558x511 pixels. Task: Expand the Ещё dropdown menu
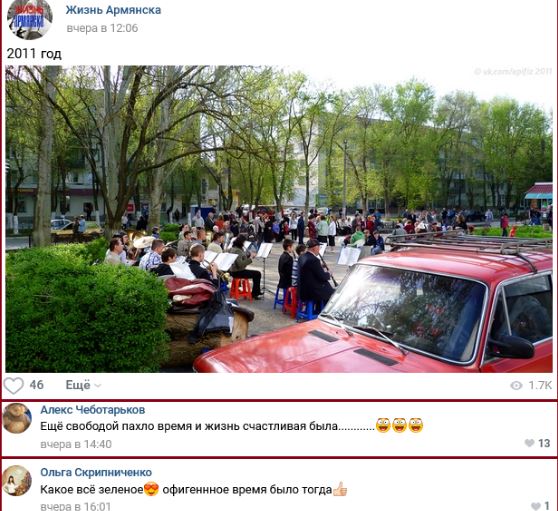[x=83, y=385]
